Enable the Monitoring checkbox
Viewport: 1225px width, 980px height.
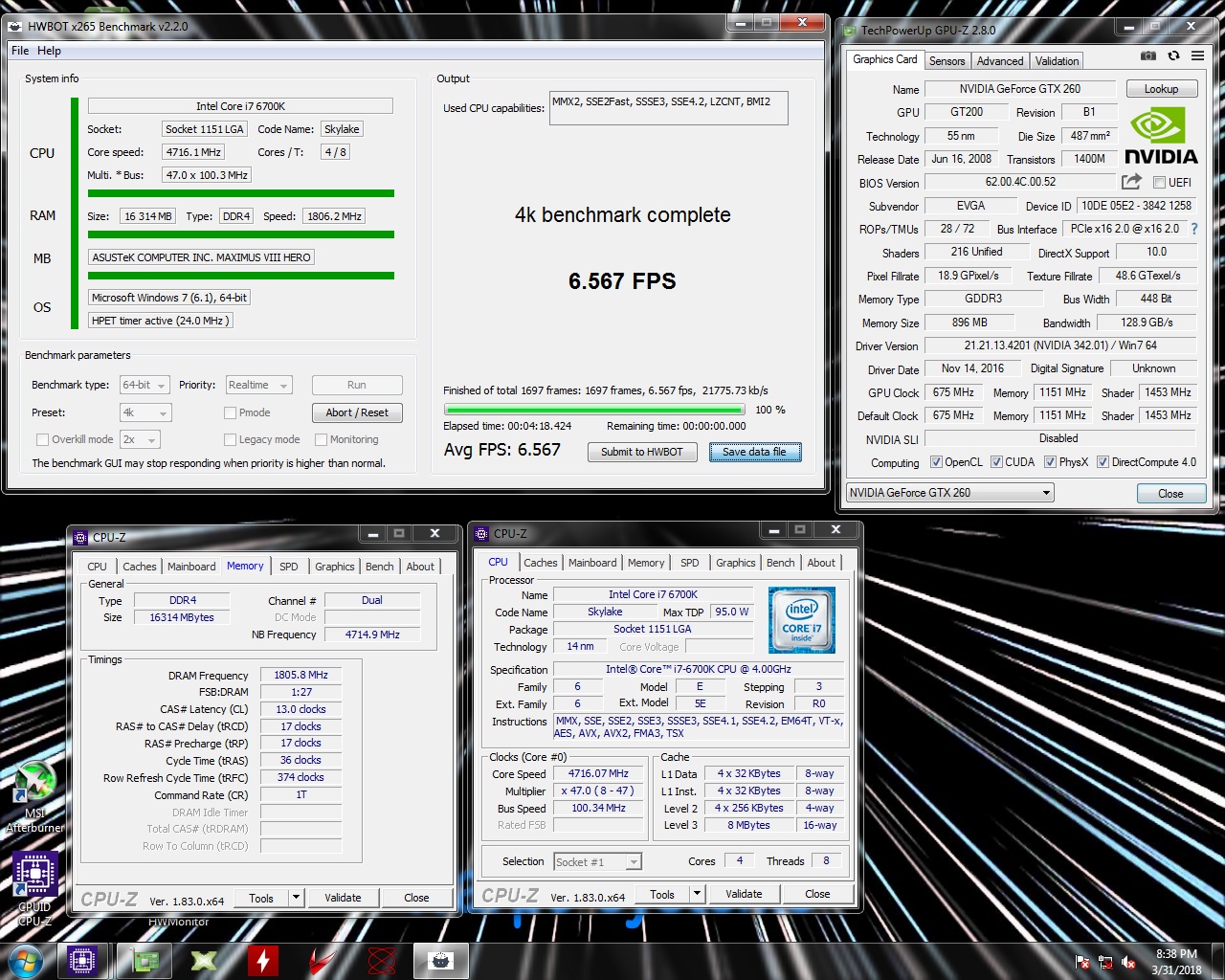coord(321,439)
